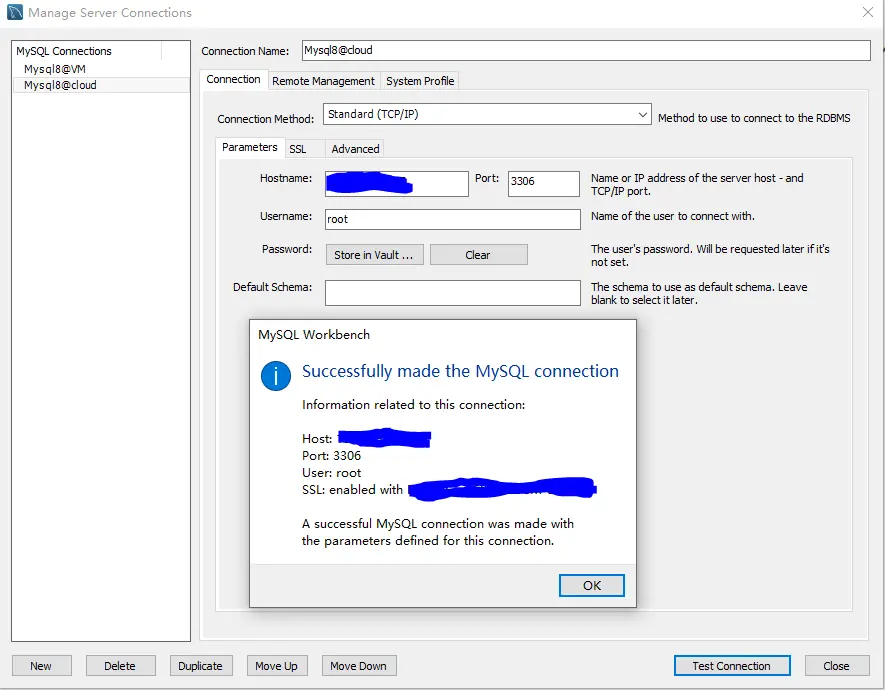Viewport: 885px width, 690px height.
Task: Click into the Username field
Action: [x=453, y=219]
